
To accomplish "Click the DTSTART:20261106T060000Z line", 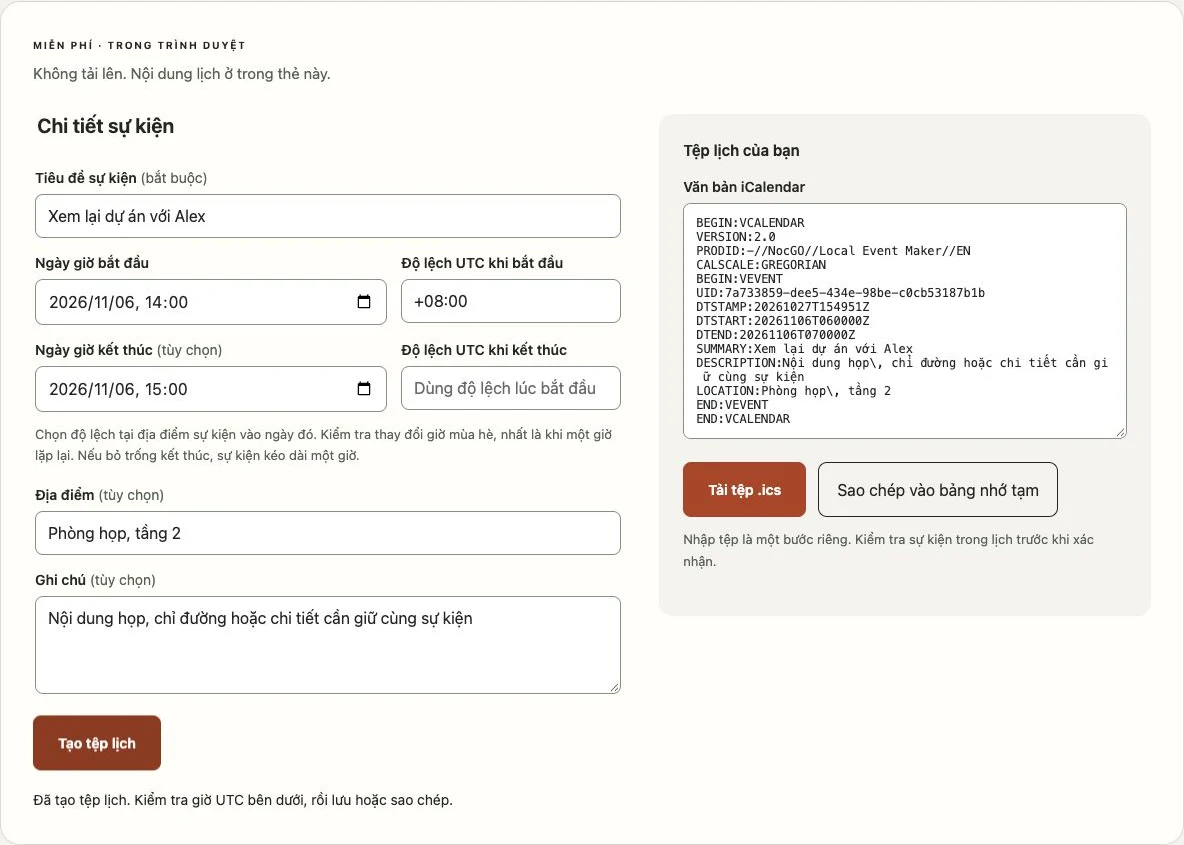I will pos(782,321).
